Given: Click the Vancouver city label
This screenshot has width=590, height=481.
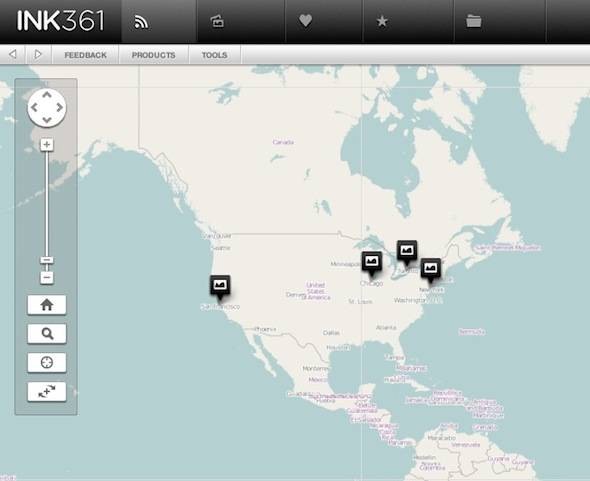Looking at the screenshot, I should pos(216,236).
